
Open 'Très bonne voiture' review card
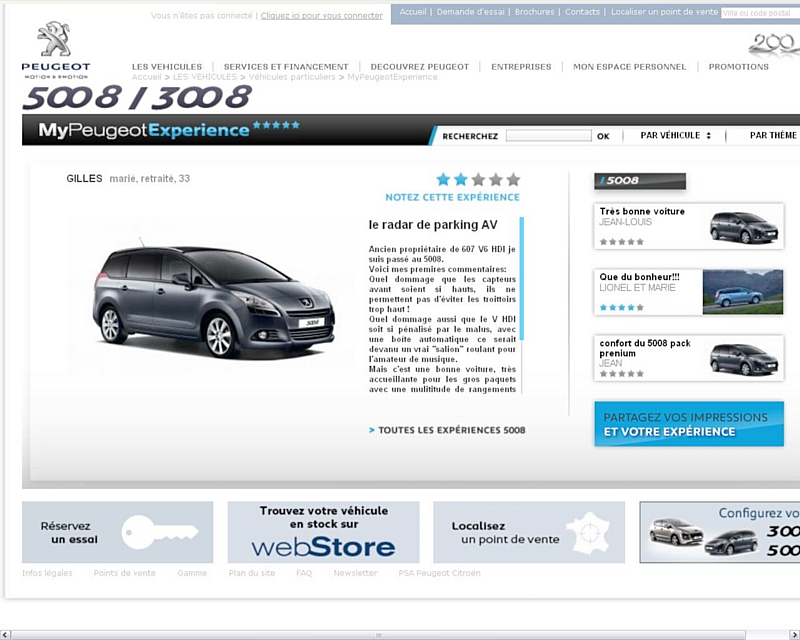pyautogui.click(x=689, y=226)
